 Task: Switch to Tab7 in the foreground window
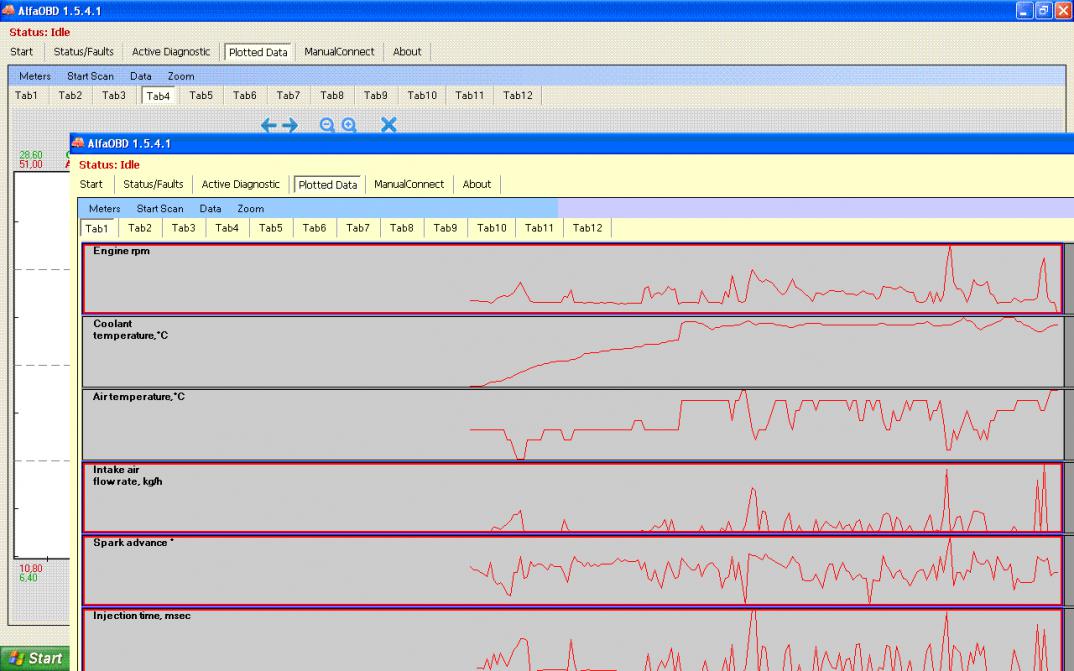coord(358,228)
